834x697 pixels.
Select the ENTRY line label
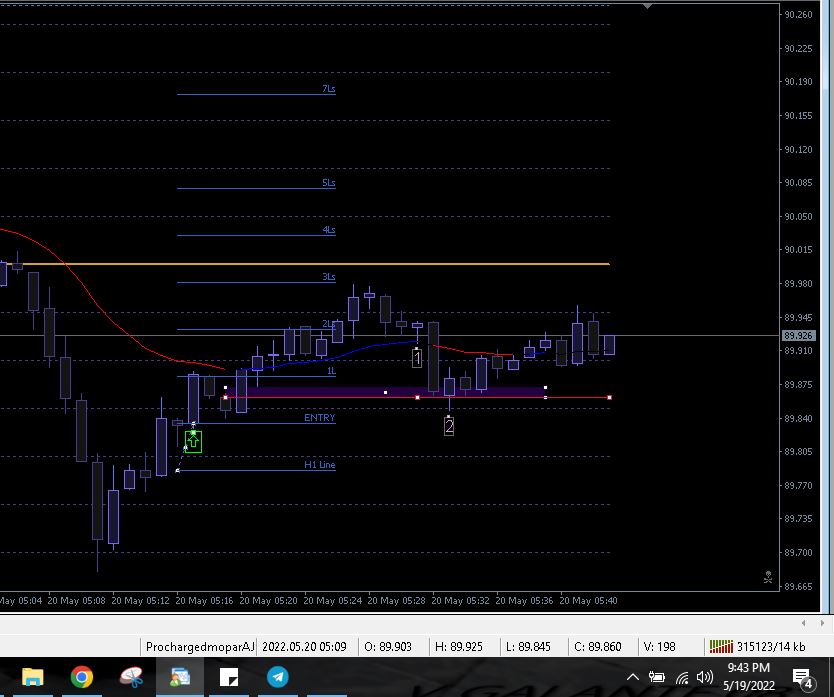click(320, 418)
